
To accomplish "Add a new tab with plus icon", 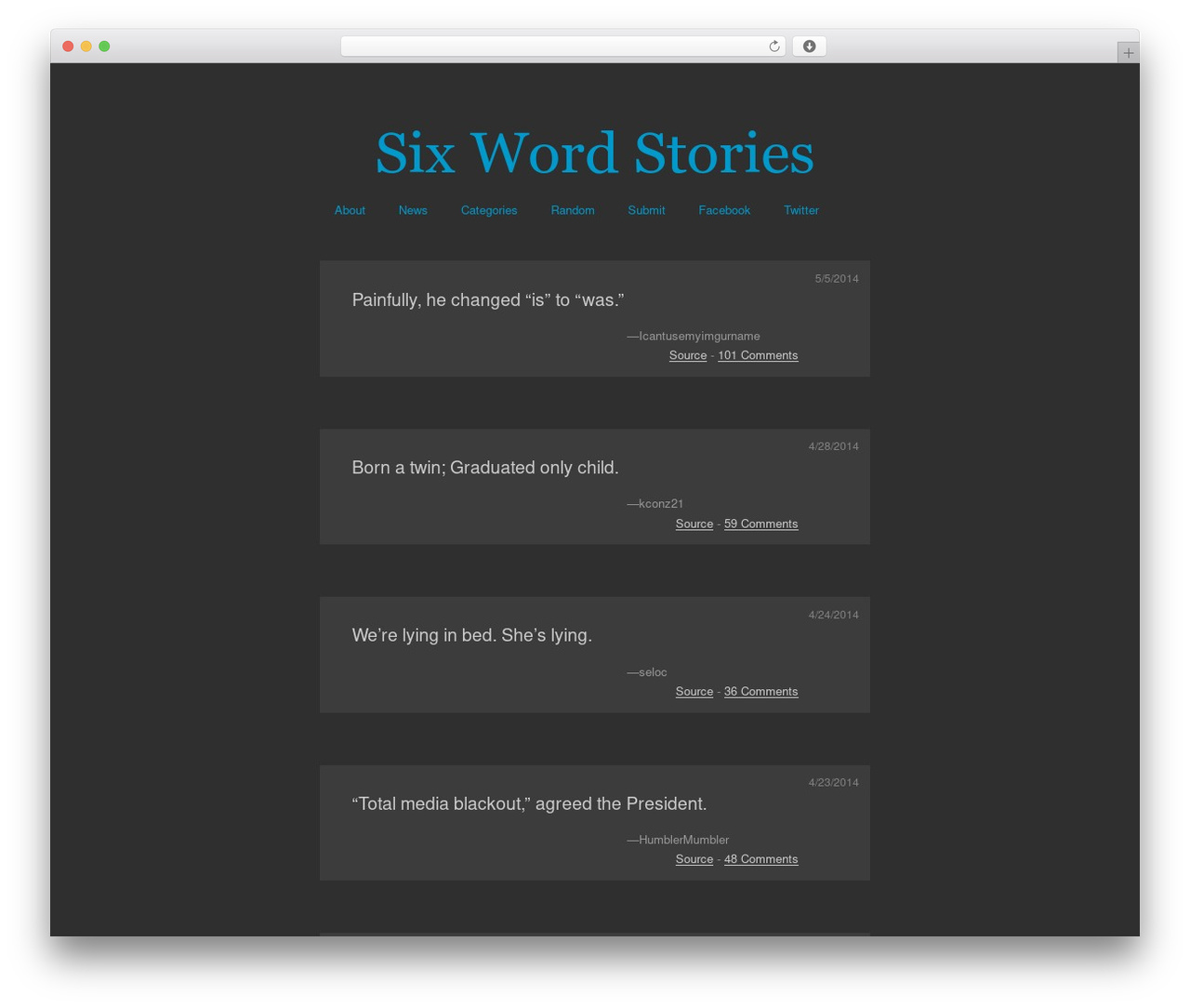I will click(1128, 53).
